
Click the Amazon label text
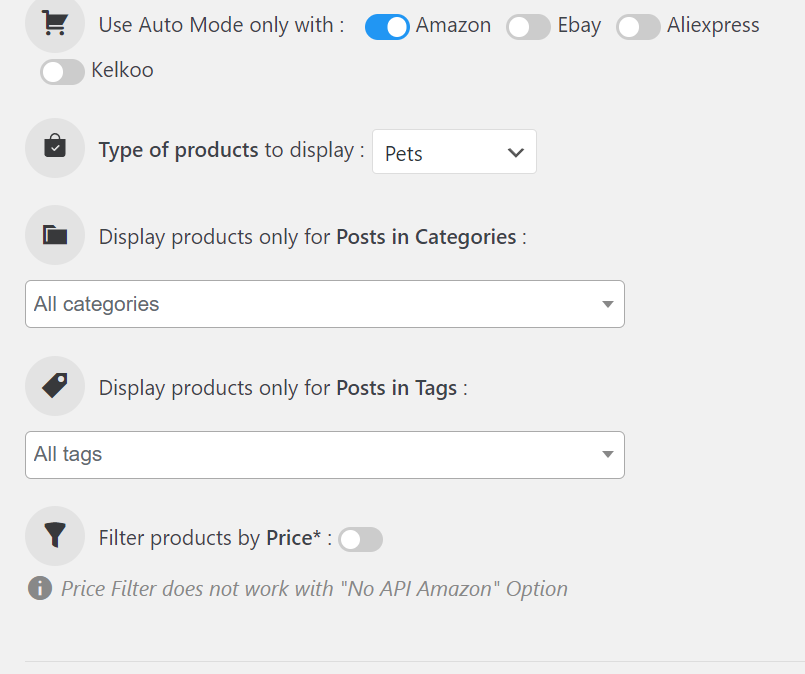tap(453, 25)
